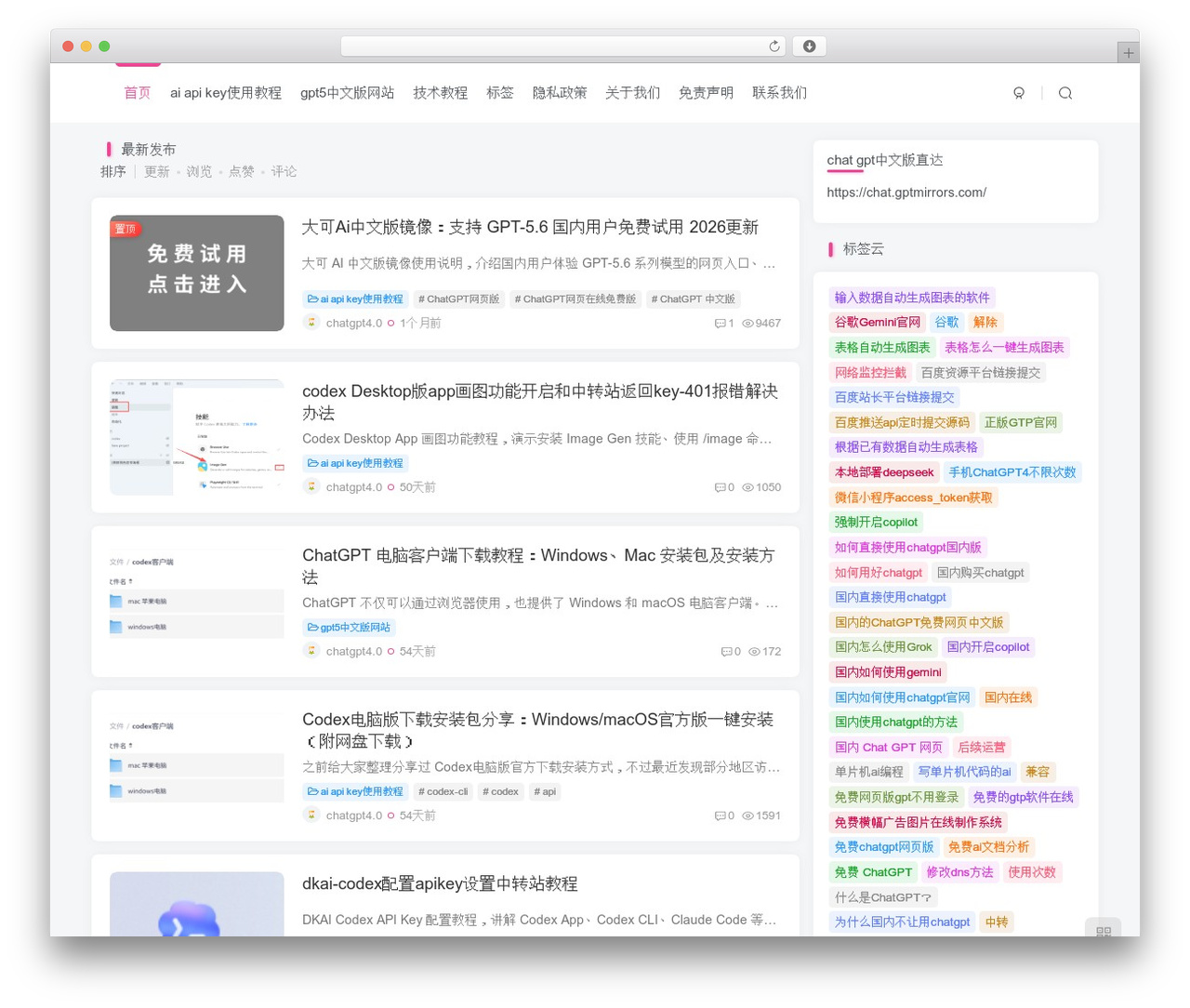Open 联系我们 navigation item
1190x1008 pixels.
[x=780, y=93]
